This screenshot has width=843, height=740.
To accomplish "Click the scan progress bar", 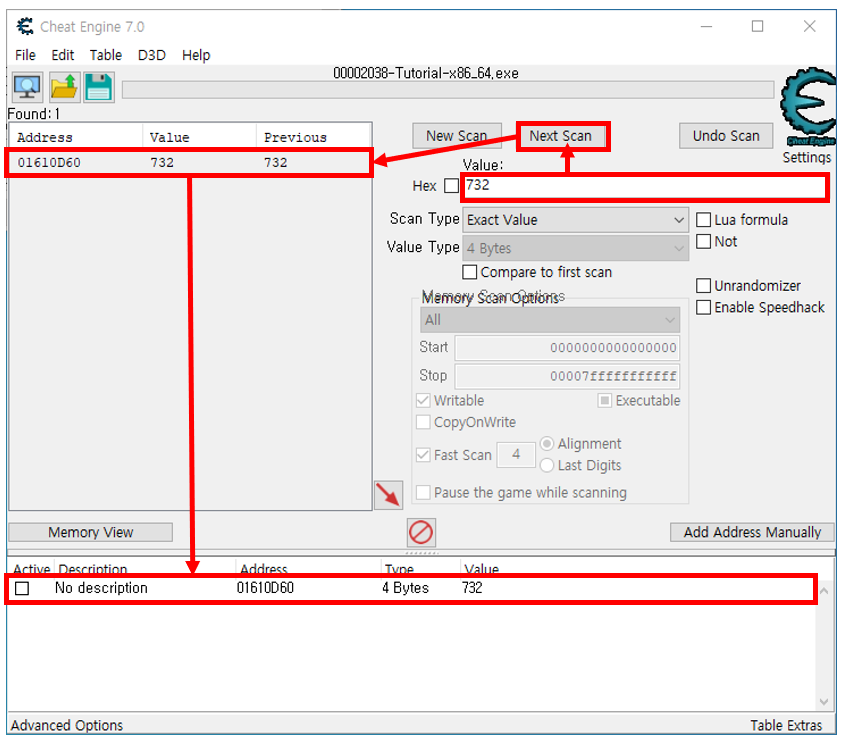I will click(448, 90).
